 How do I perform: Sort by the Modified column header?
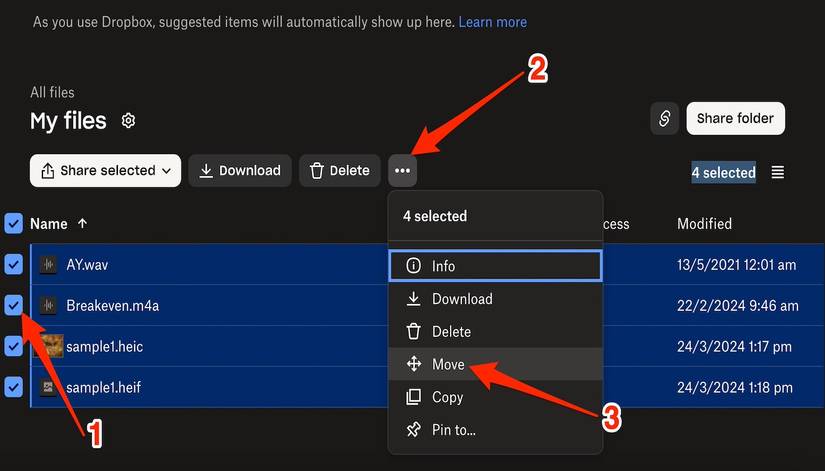(x=704, y=224)
